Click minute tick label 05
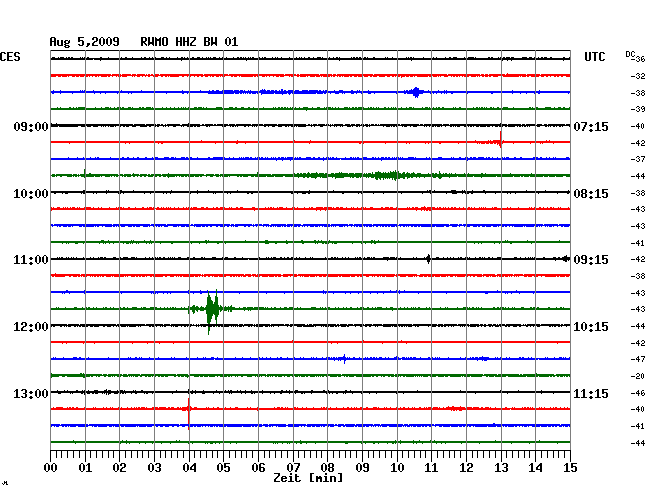Viewport: 650px width, 494px height. (x=223, y=467)
